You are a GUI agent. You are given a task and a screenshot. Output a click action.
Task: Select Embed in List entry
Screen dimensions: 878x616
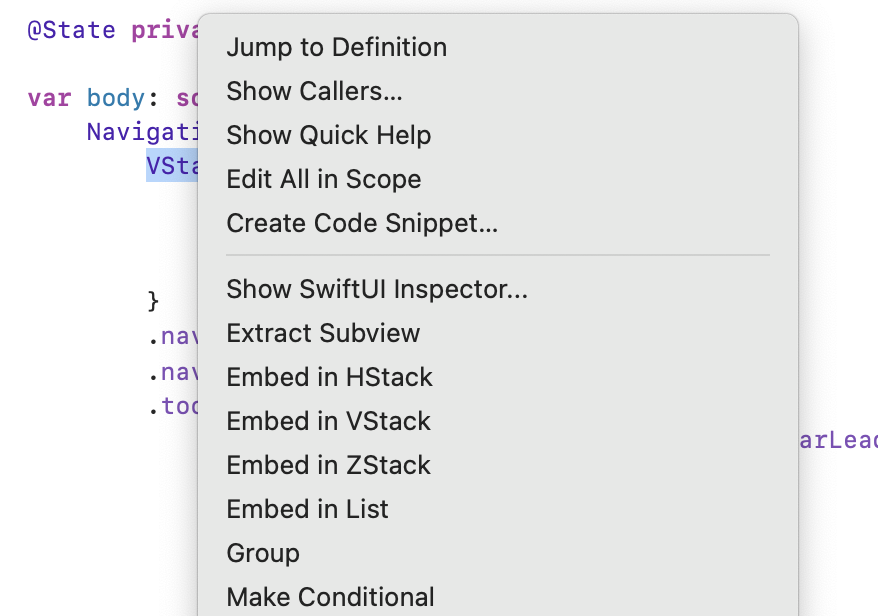[x=498, y=509]
